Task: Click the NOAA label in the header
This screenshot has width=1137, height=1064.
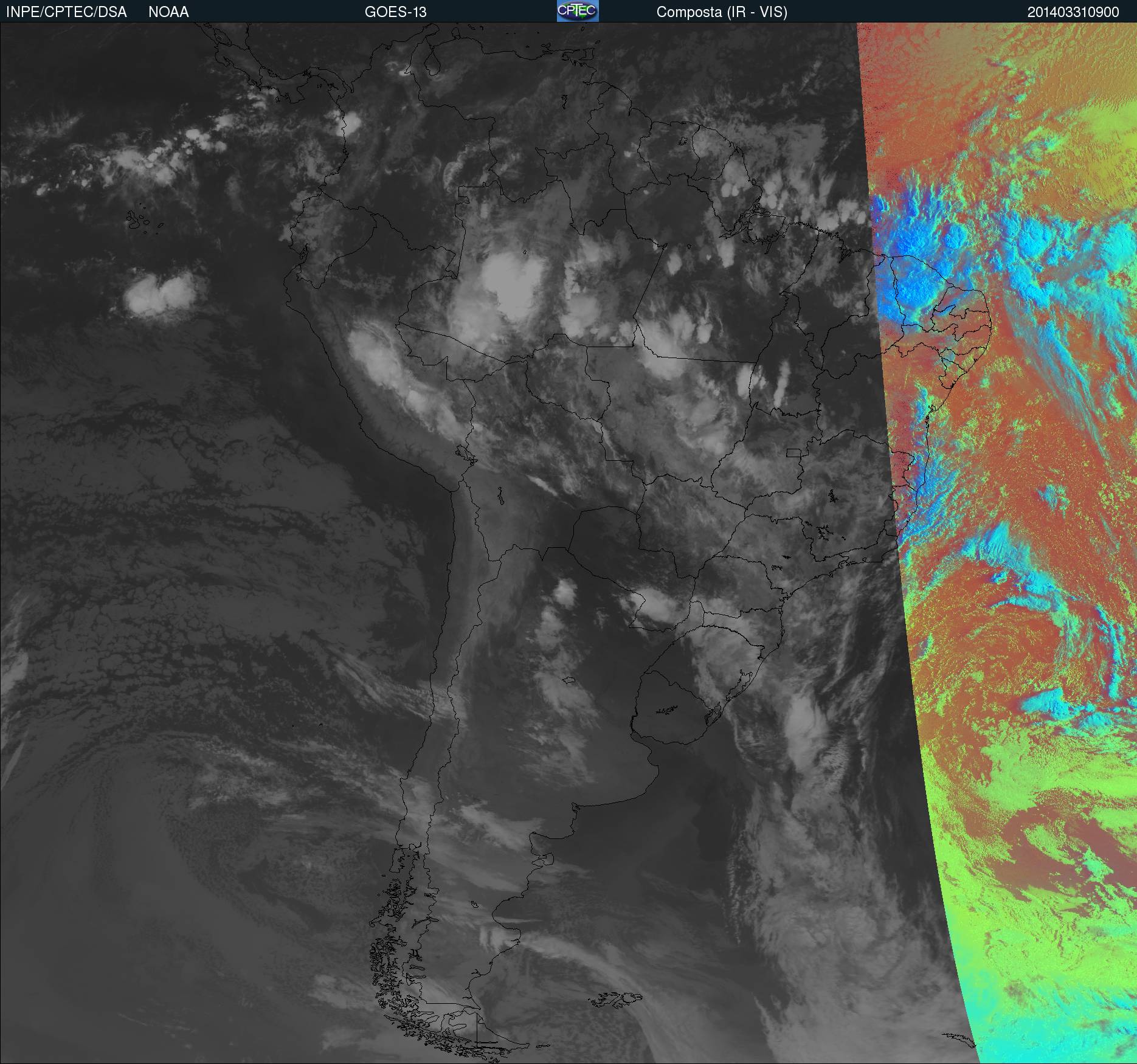Action: click(x=168, y=12)
